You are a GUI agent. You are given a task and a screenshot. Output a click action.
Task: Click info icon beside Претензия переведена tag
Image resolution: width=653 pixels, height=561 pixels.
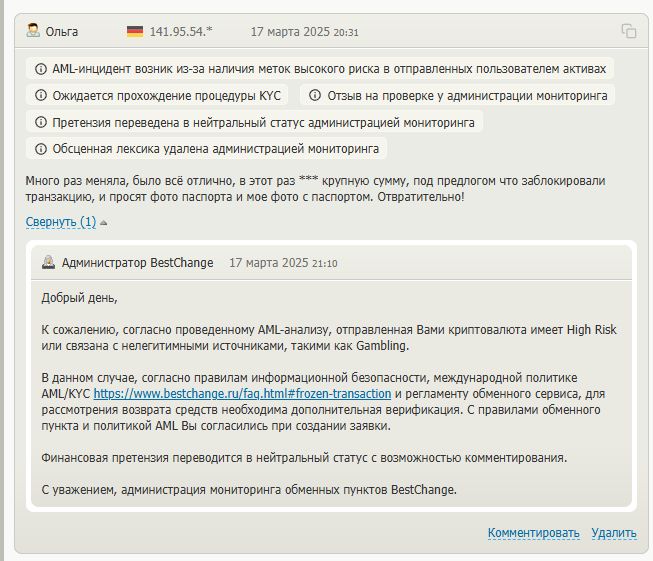(x=41, y=122)
